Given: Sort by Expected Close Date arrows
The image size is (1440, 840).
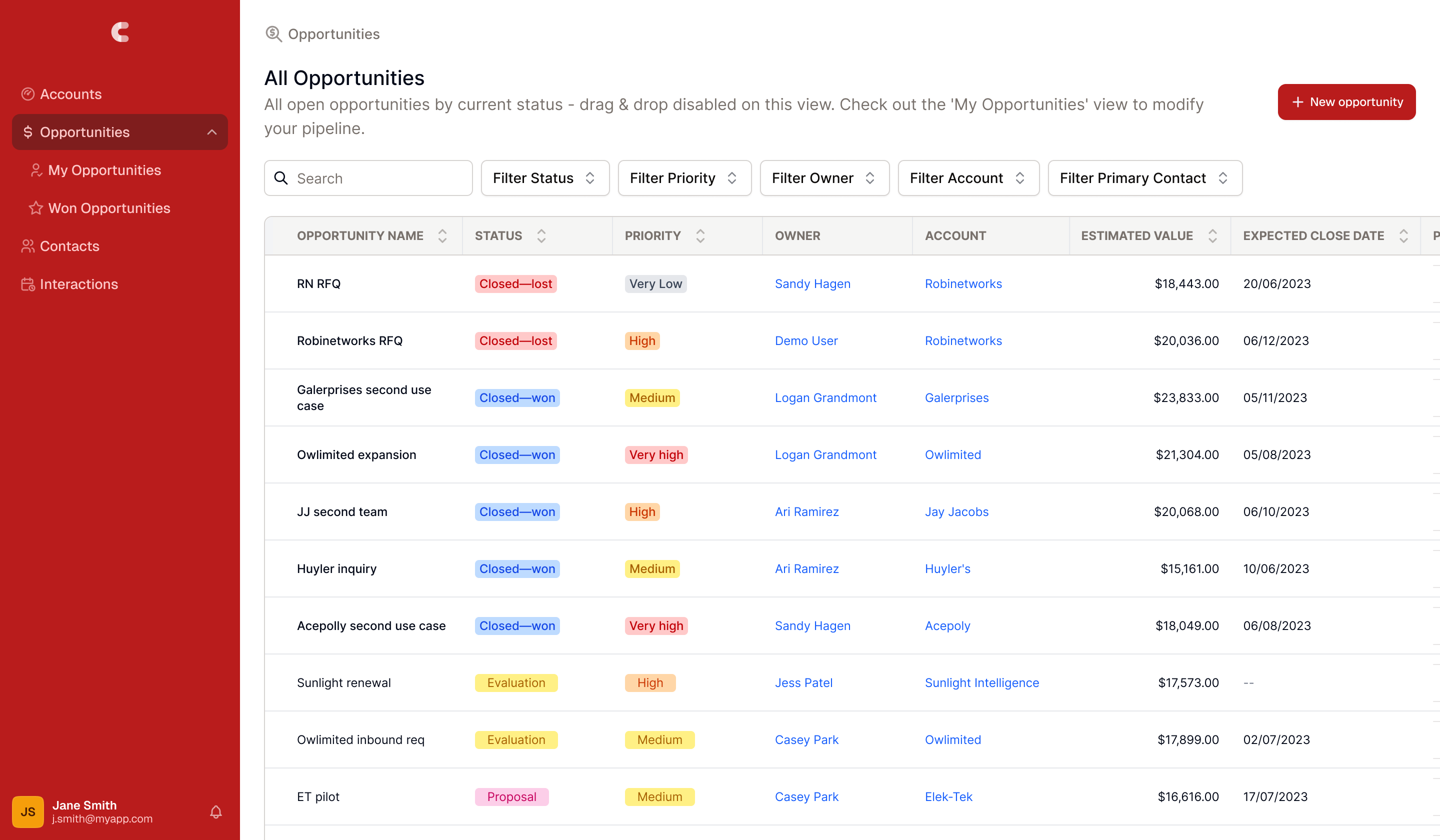Looking at the screenshot, I should [x=1403, y=236].
